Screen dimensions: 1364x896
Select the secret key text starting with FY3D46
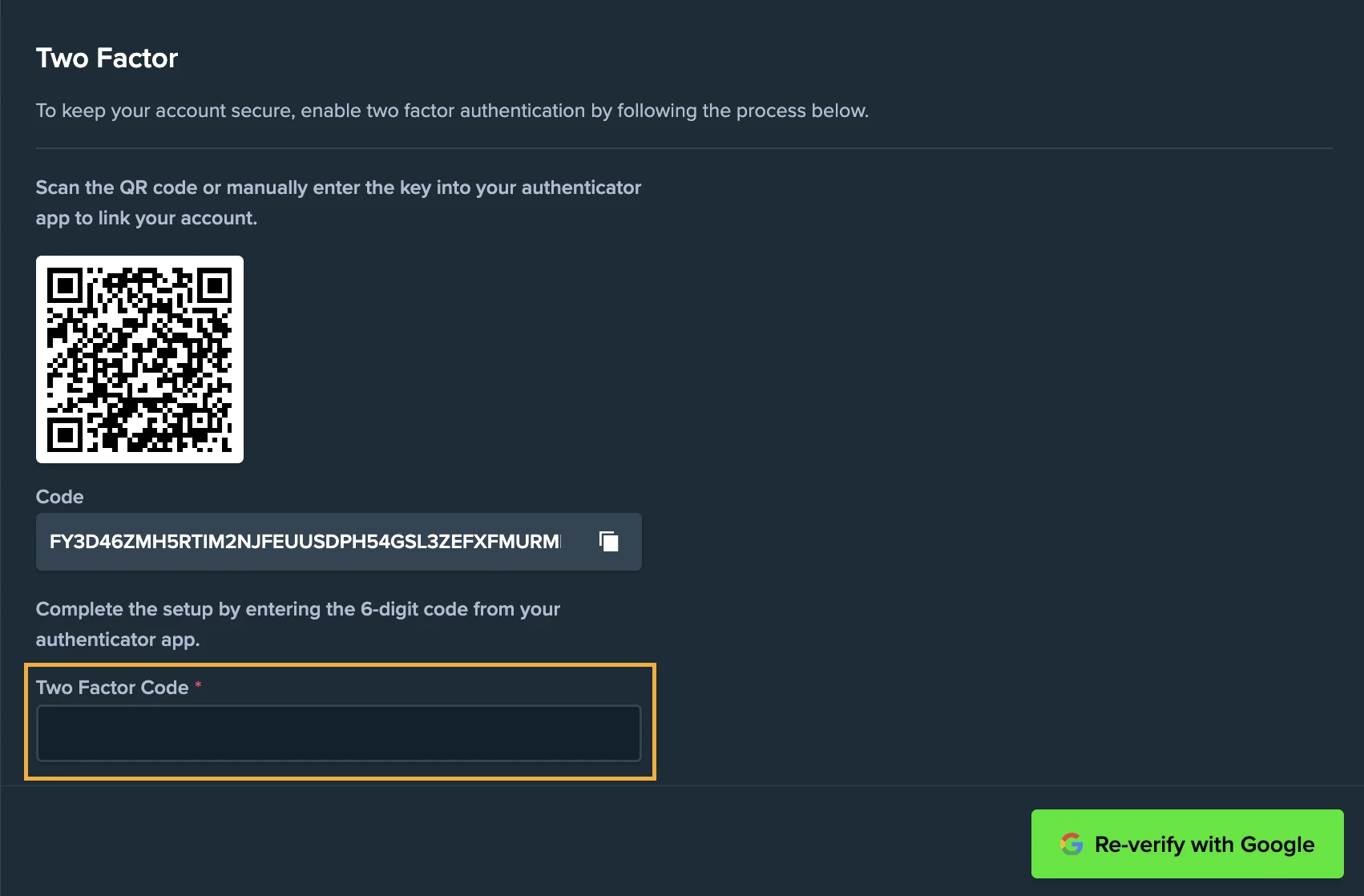(305, 542)
